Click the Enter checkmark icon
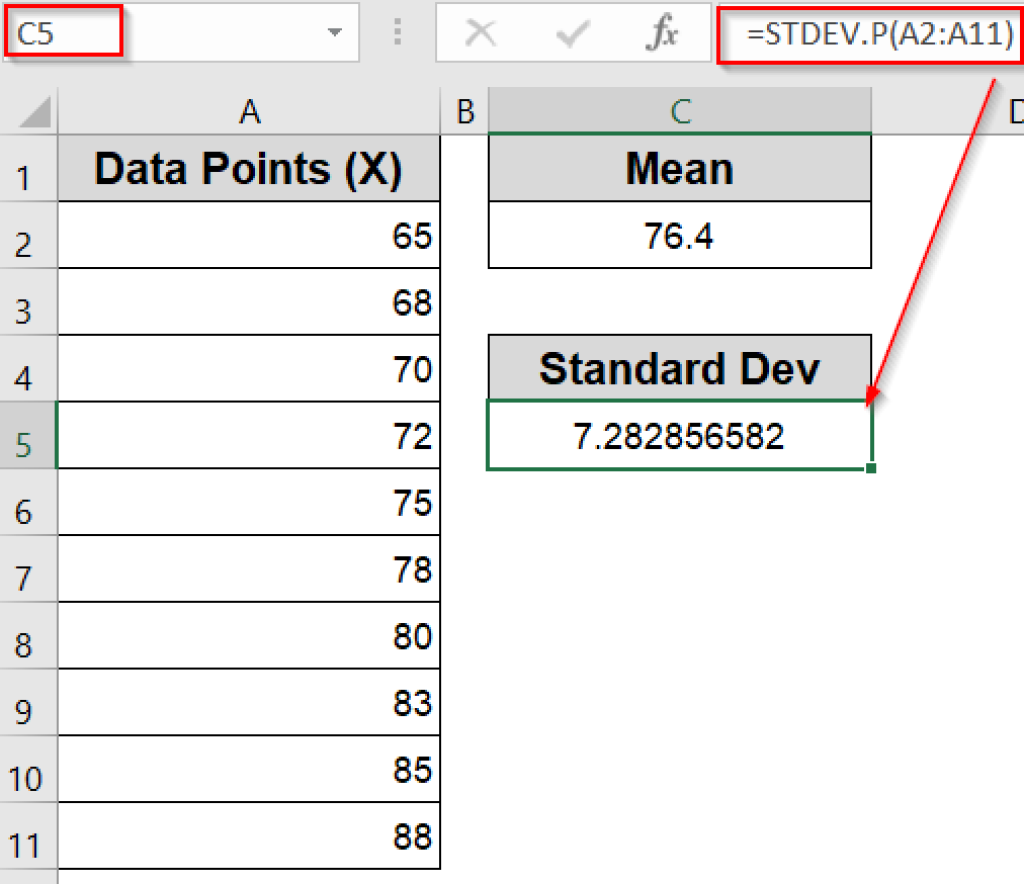This screenshot has height=884, width=1024. coord(571,33)
